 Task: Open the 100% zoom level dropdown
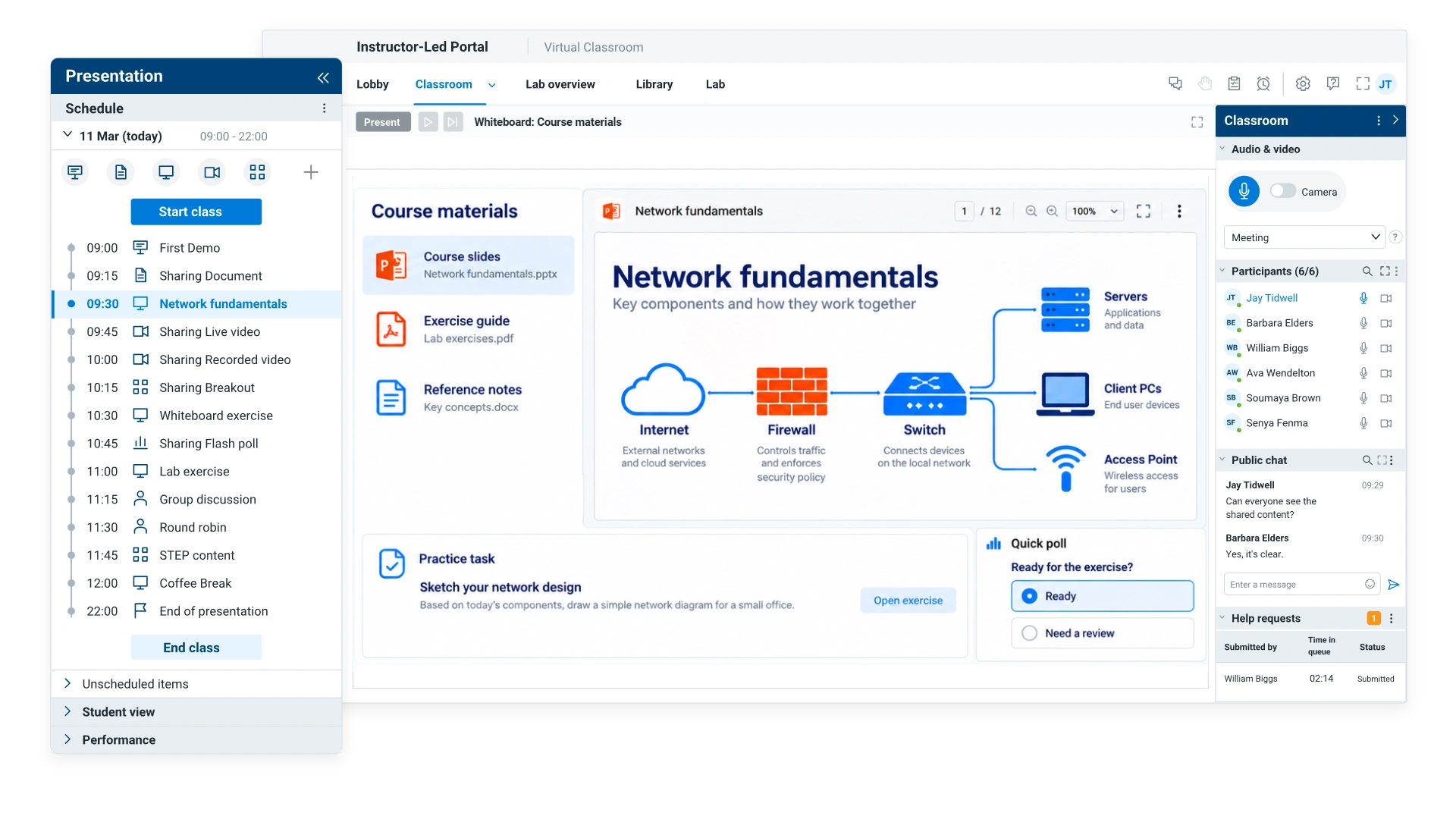click(1094, 211)
